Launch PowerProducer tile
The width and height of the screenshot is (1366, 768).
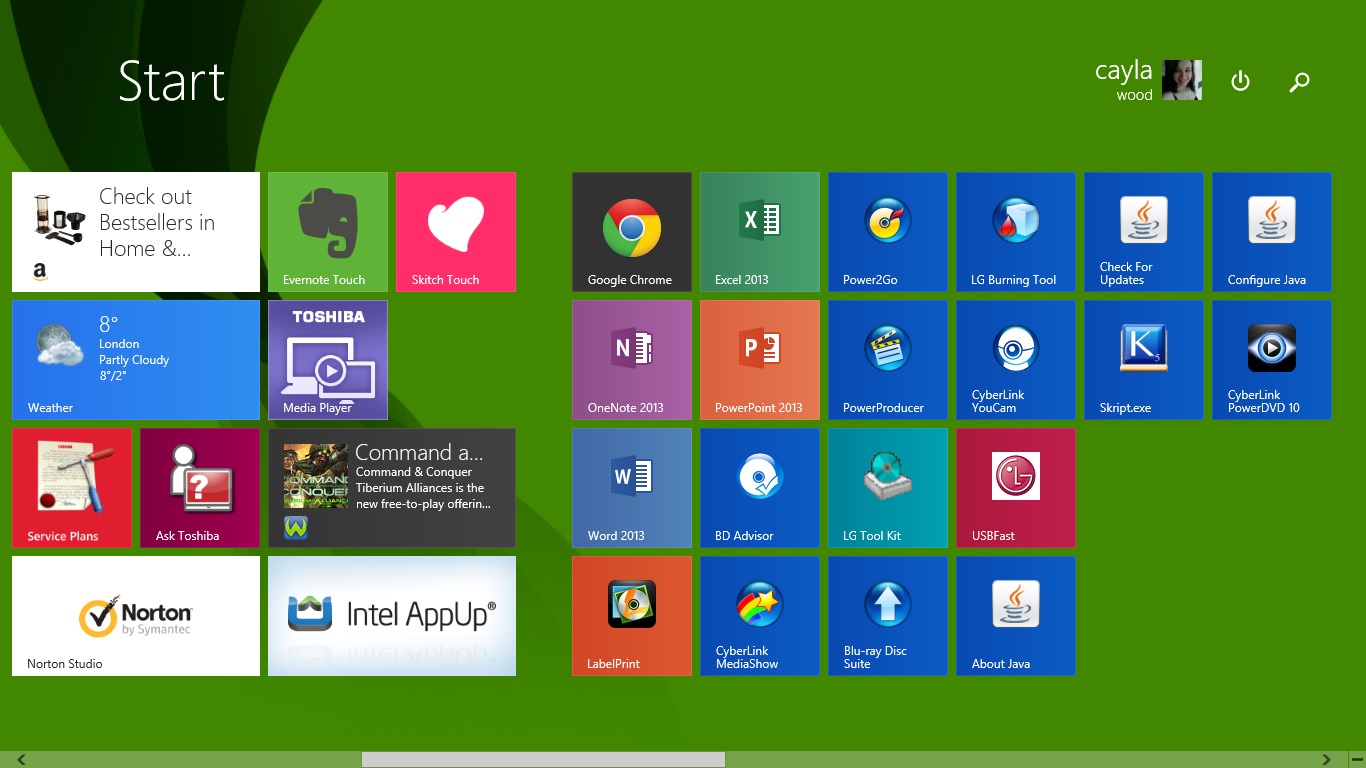(x=888, y=360)
